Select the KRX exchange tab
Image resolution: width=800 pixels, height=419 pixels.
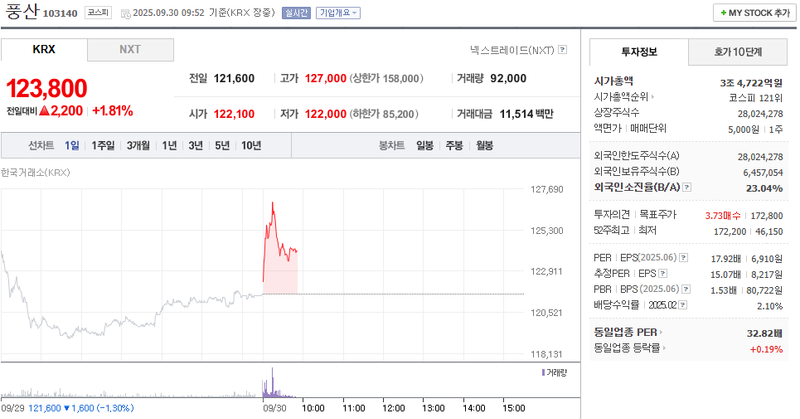(x=44, y=49)
